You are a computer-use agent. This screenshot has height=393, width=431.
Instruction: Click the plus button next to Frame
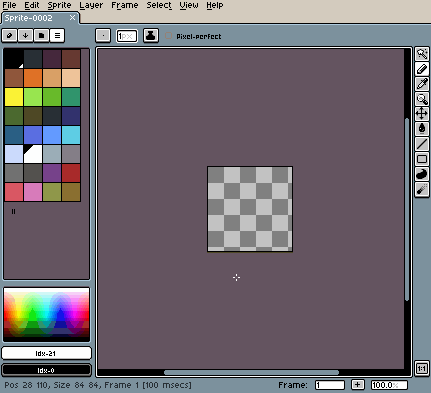tap(358, 385)
